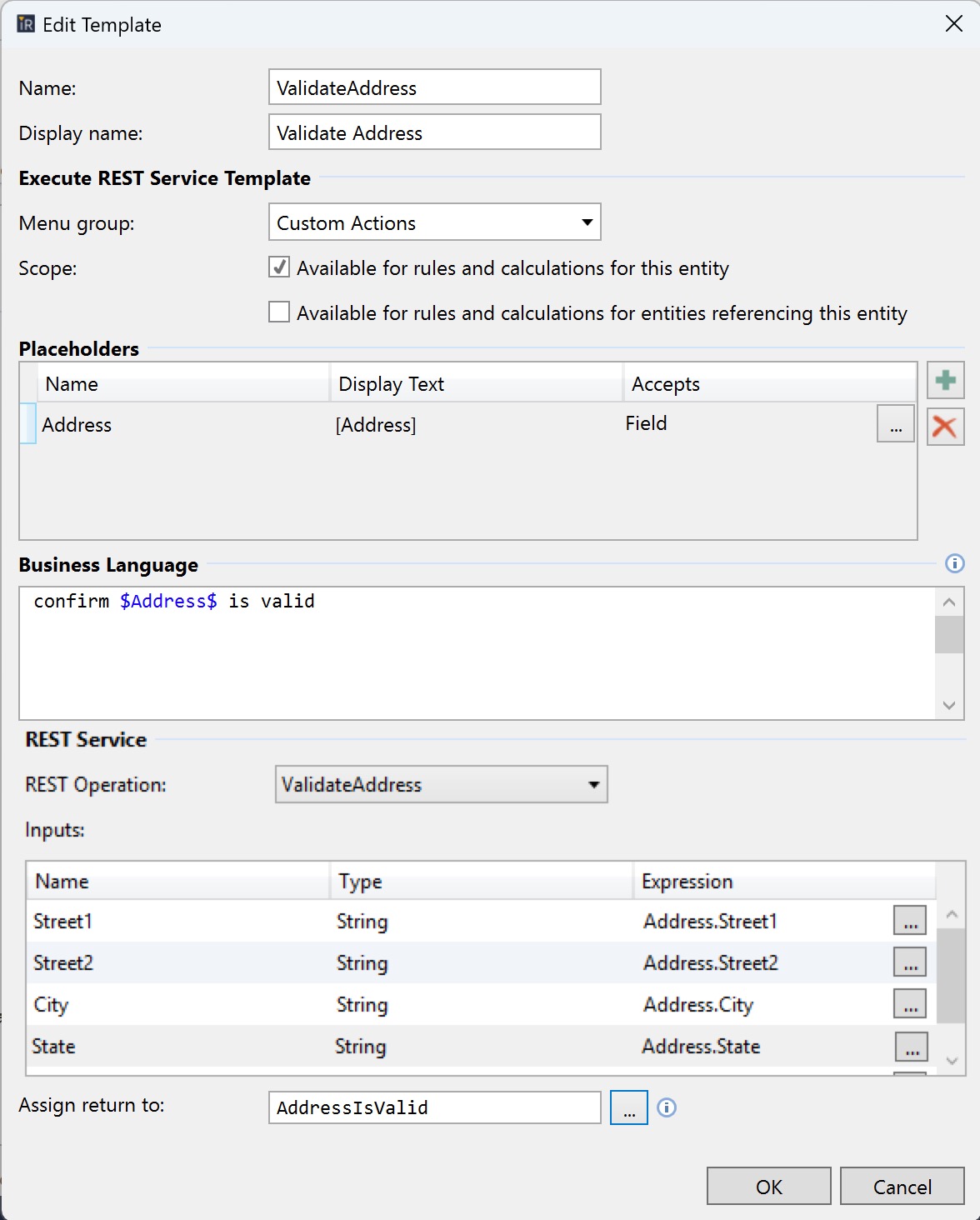View info beside the Assign return to field
980x1220 pixels.
(x=666, y=1107)
